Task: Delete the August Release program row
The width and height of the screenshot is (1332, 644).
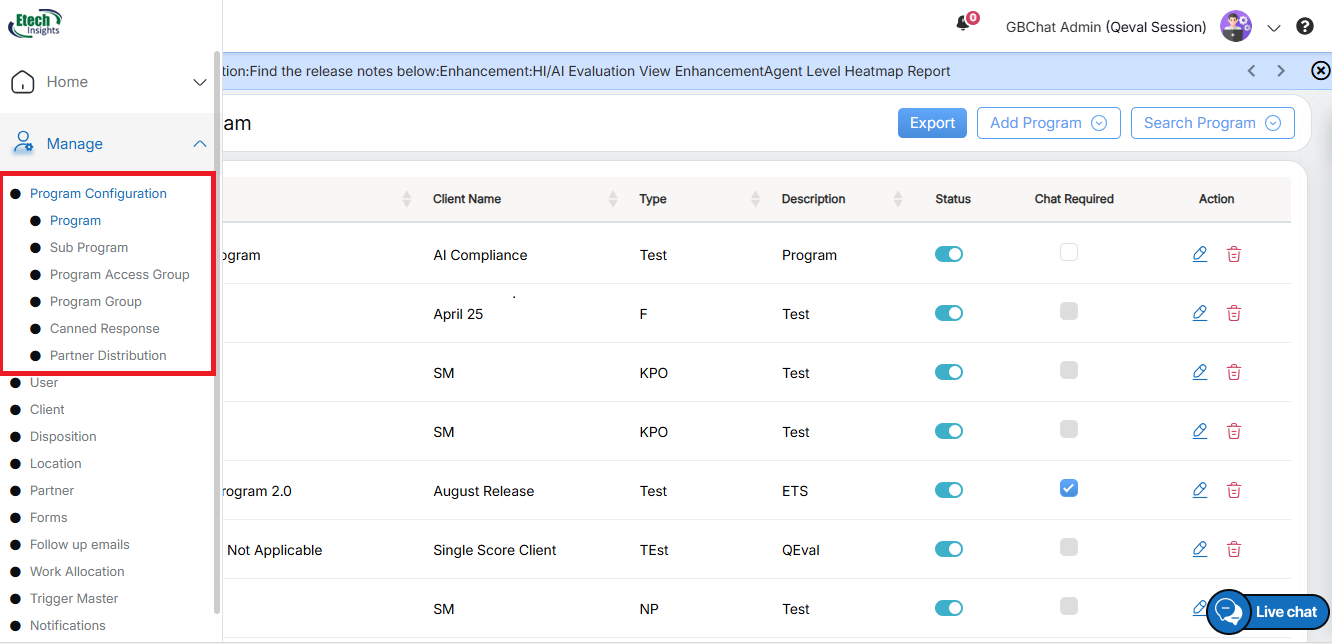Action: coord(1234,490)
